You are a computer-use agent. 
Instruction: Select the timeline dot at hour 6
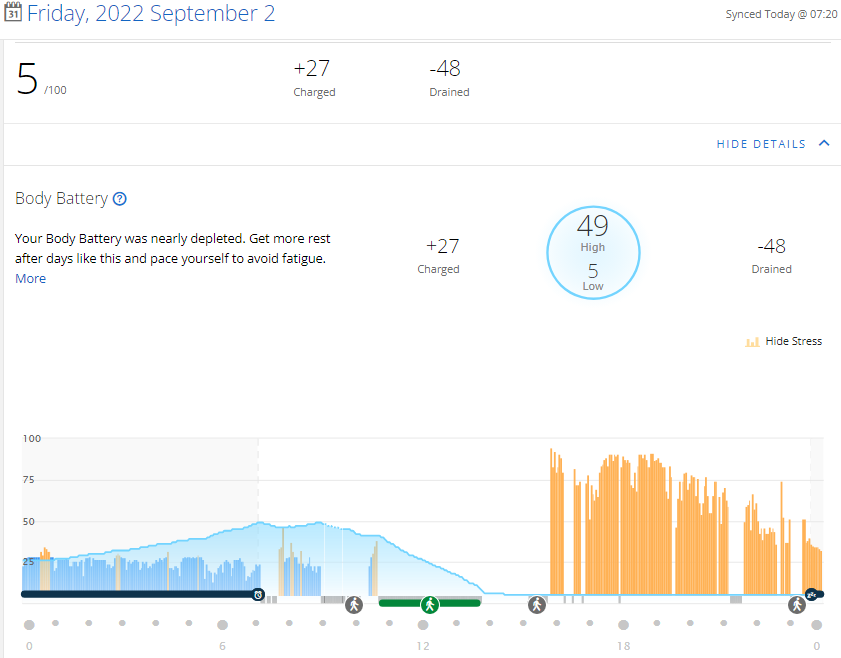(x=222, y=625)
